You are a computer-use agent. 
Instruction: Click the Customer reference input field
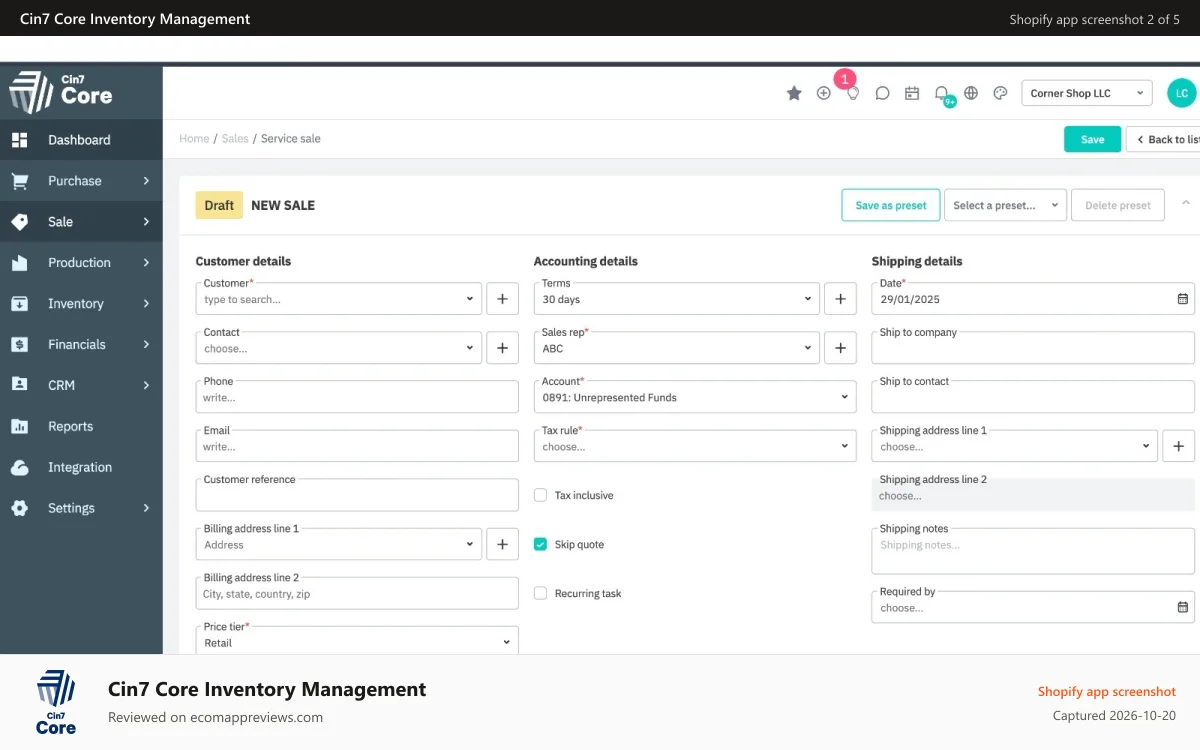click(x=357, y=495)
